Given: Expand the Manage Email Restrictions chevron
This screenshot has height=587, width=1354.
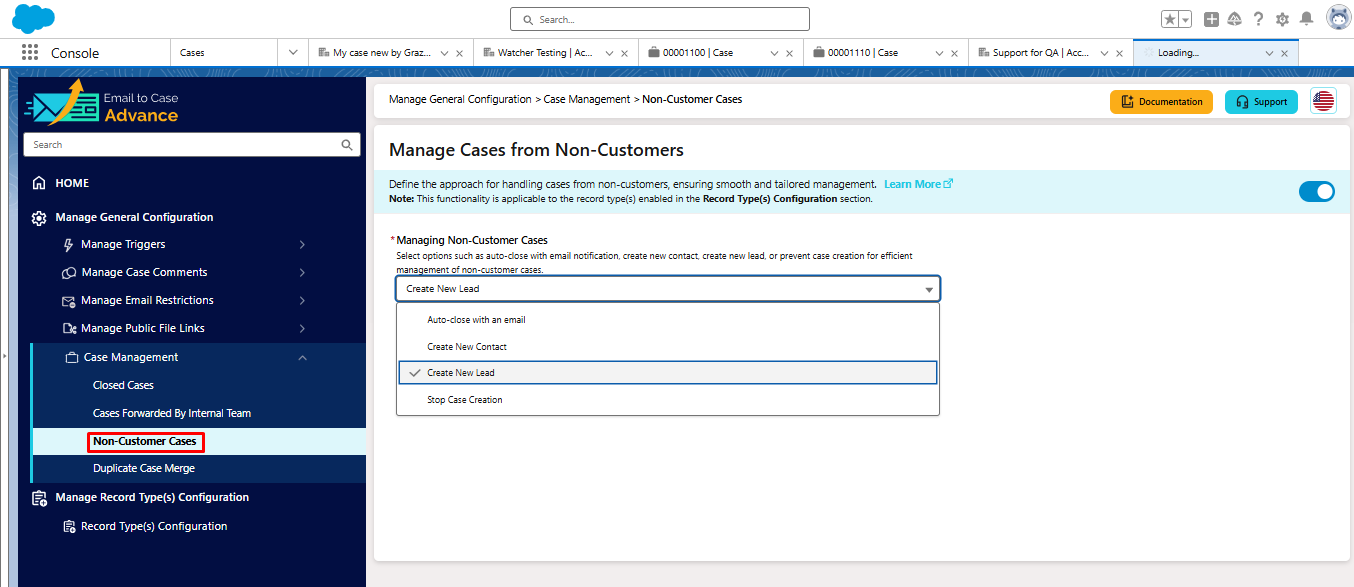Looking at the screenshot, I should [302, 300].
